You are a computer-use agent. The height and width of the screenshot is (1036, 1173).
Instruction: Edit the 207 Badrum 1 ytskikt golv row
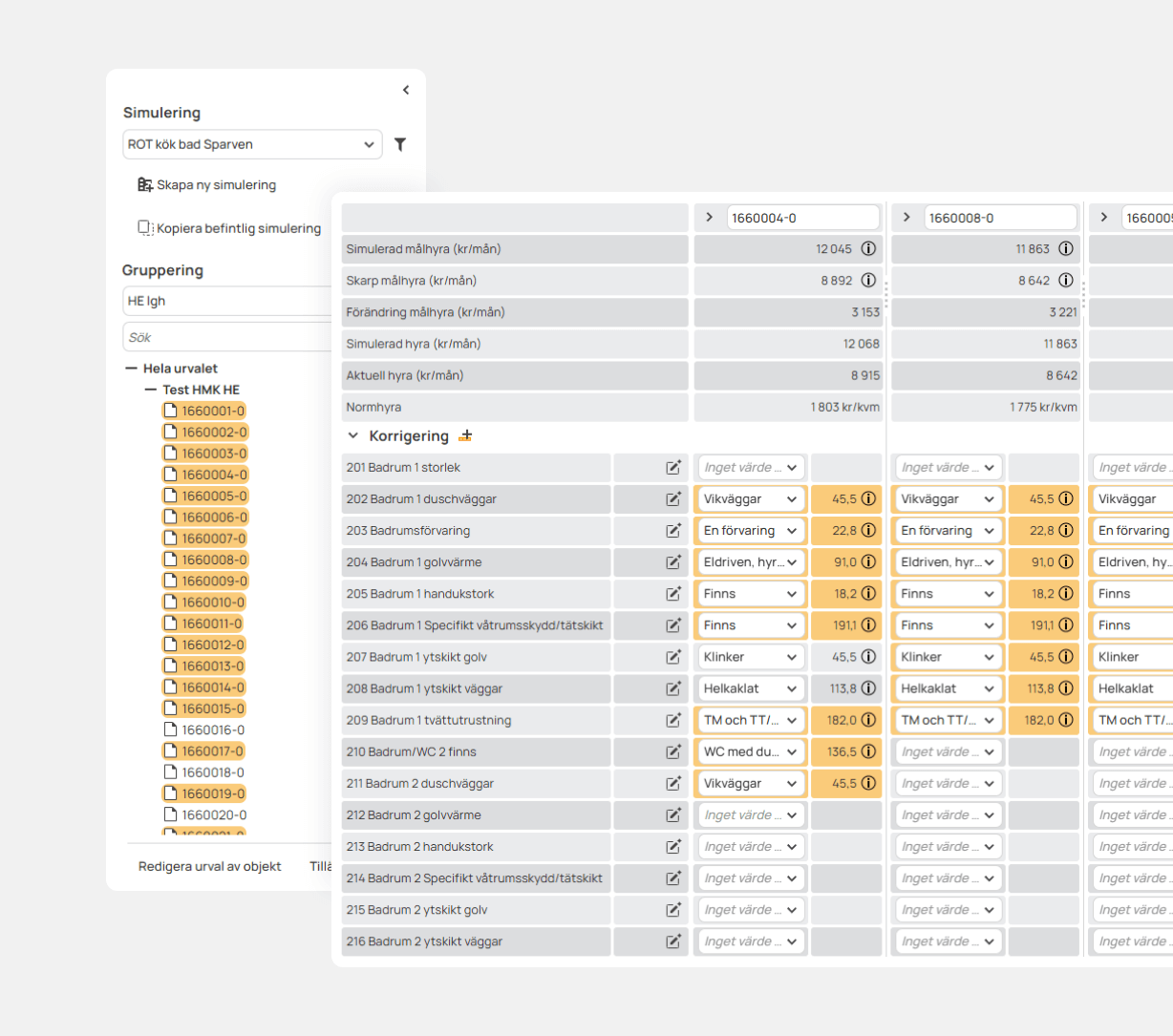673,656
